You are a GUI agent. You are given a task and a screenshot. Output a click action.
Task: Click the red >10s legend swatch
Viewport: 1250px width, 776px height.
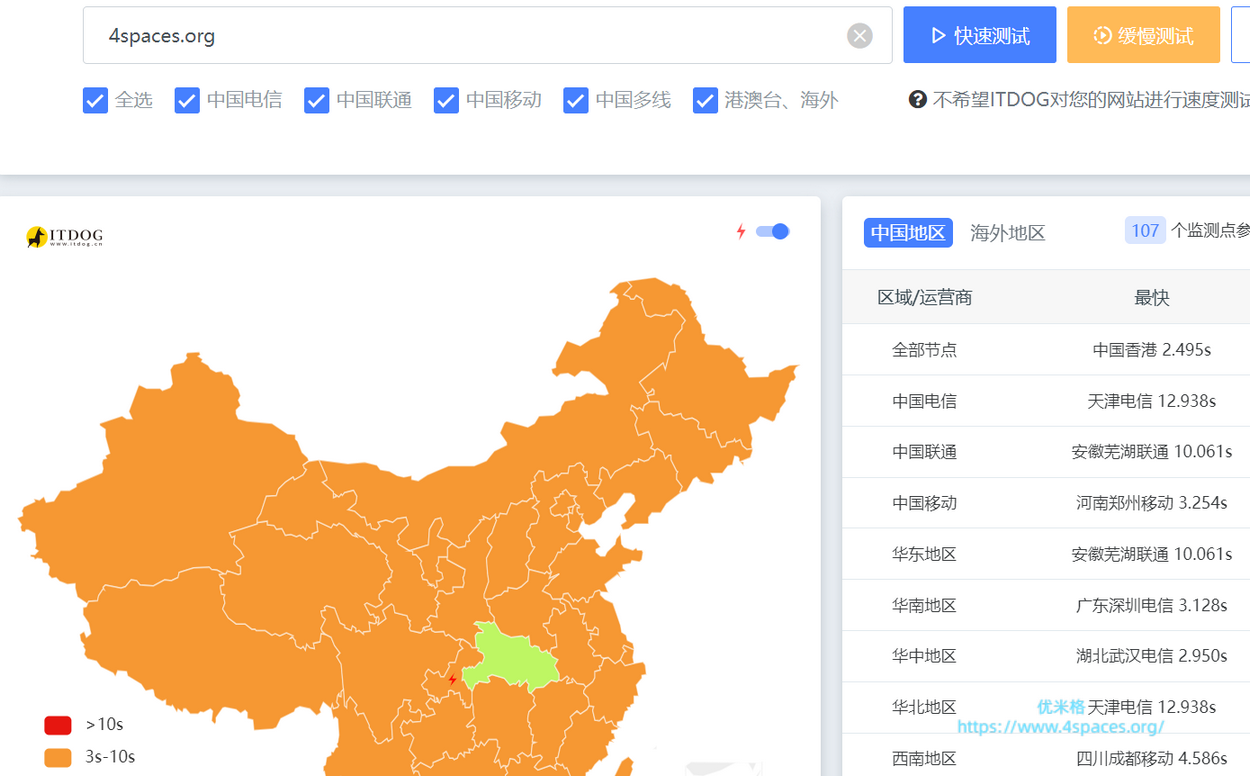pos(58,725)
